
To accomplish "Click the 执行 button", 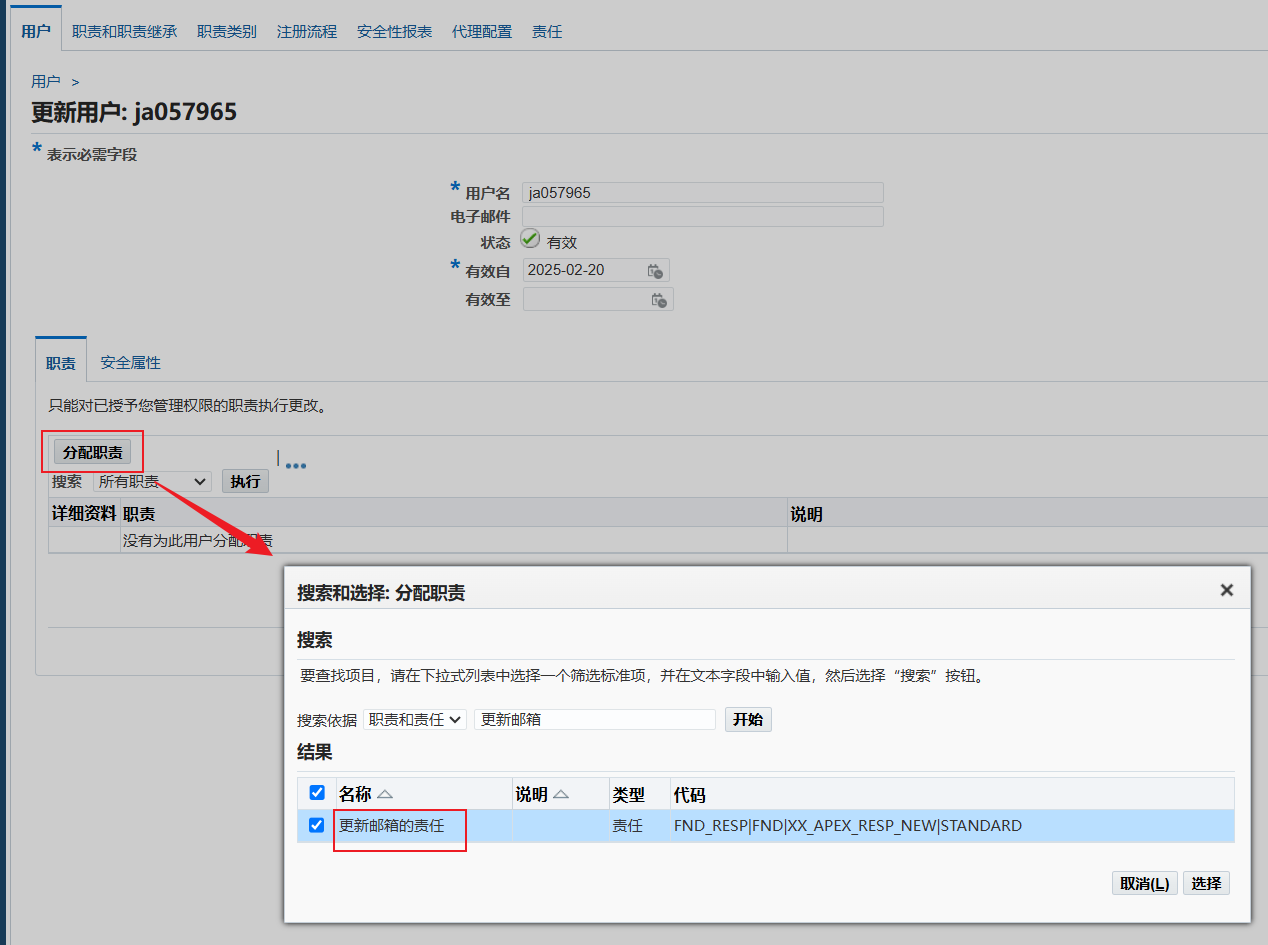I will click(x=245, y=482).
